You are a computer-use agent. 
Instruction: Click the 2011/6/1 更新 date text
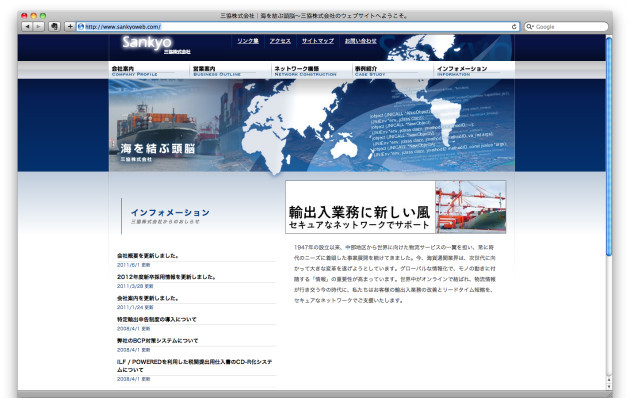coord(133,265)
